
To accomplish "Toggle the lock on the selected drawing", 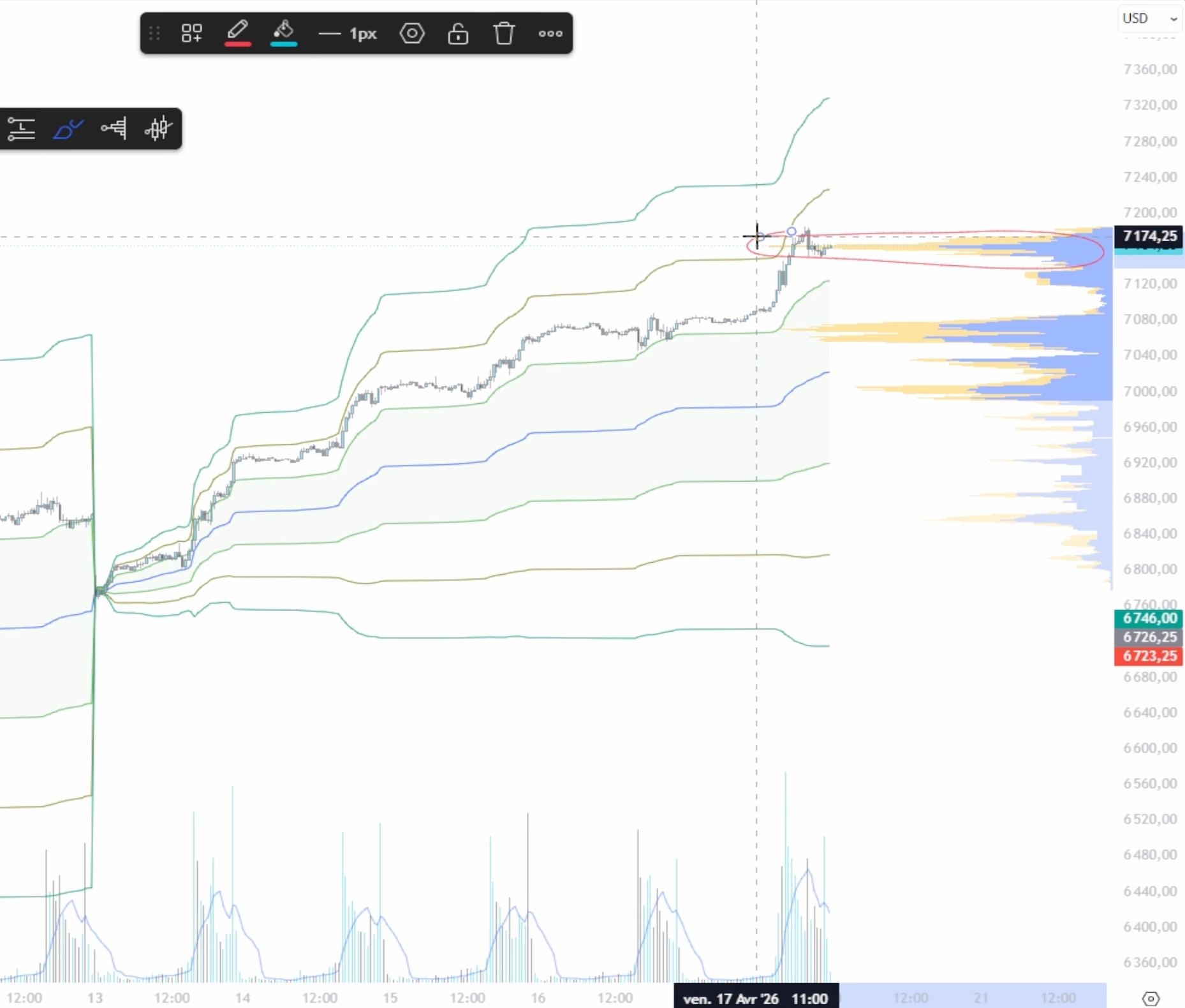I will [459, 33].
